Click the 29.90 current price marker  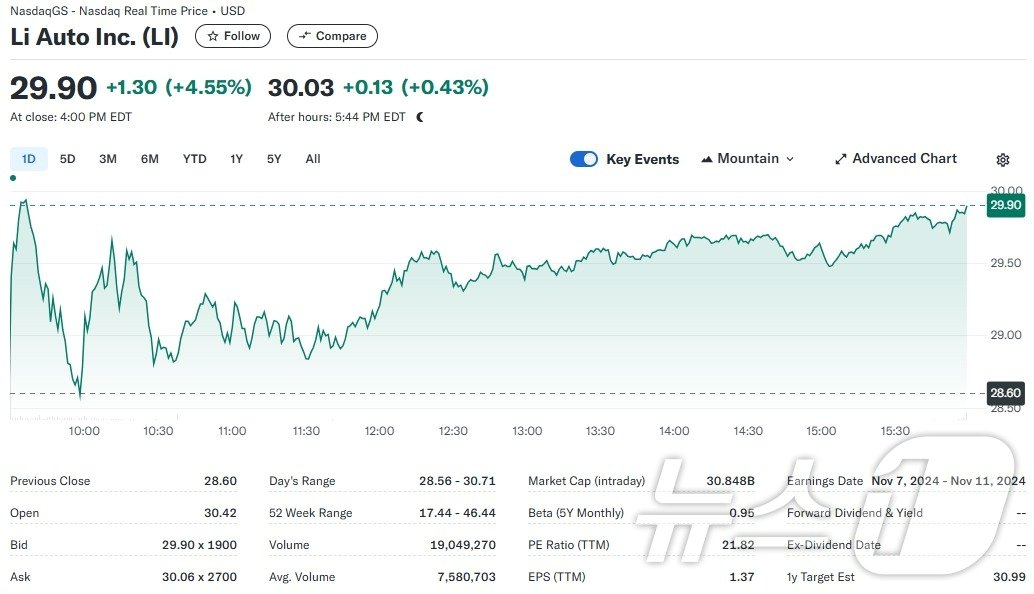pos(1004,205)
